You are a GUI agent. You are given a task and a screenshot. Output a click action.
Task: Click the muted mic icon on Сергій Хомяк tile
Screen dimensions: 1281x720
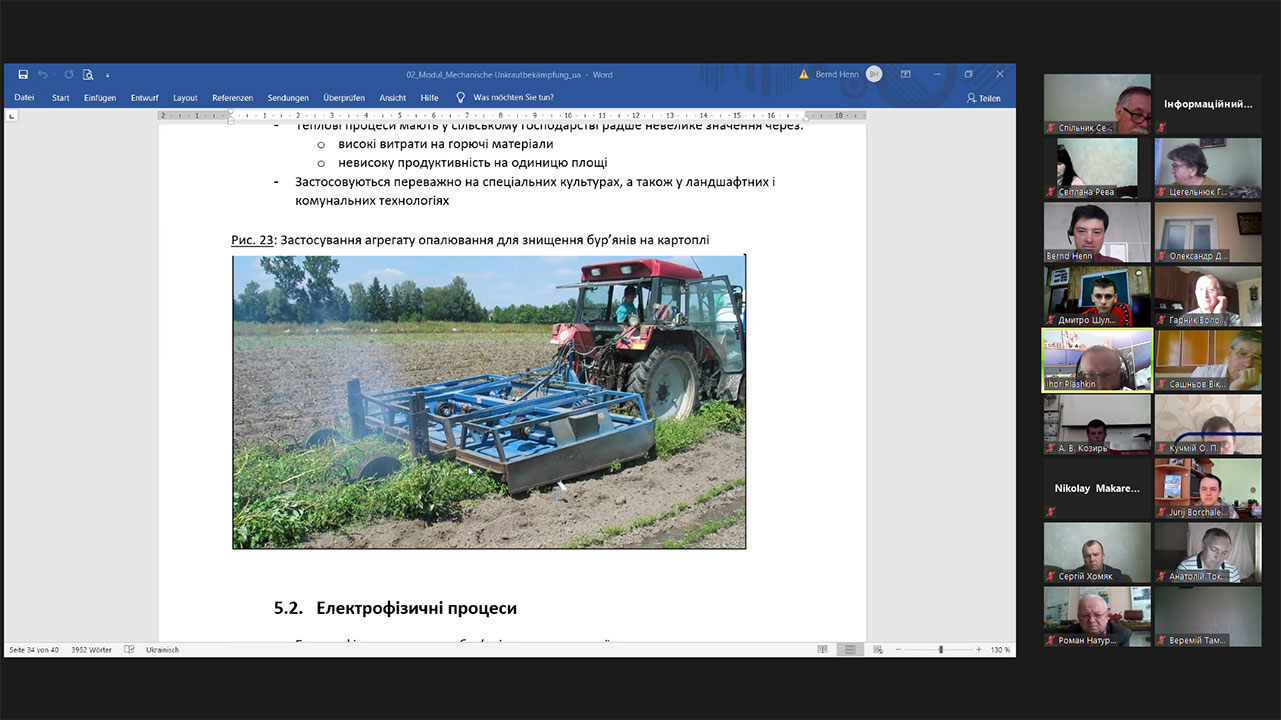[x=1051, y=576]
